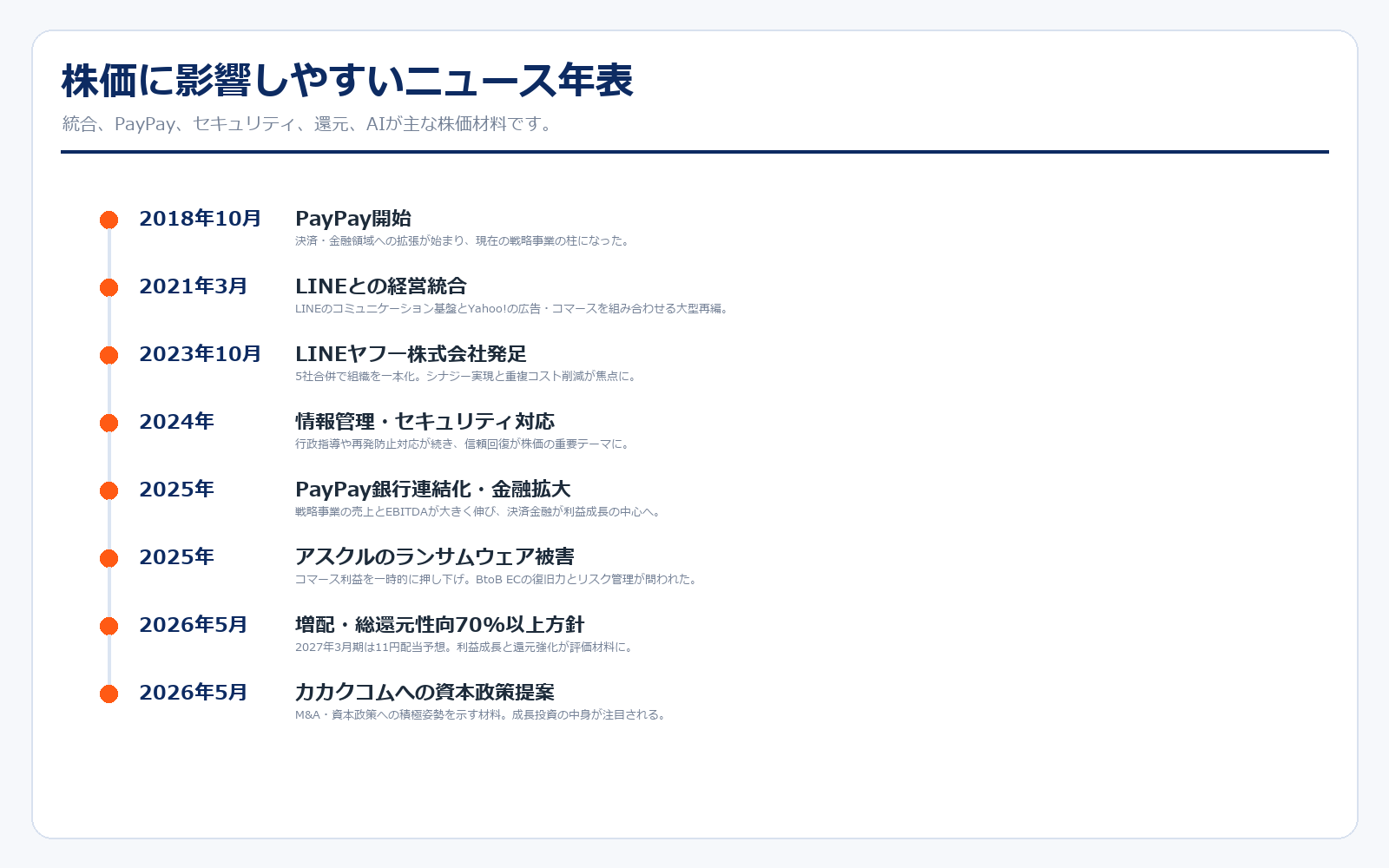Image resolution: width=1389 pixels, height=868 pixels.
Task: Click the orange marker beside カカクコムへの資本政策提案
Action: (109, 694)
